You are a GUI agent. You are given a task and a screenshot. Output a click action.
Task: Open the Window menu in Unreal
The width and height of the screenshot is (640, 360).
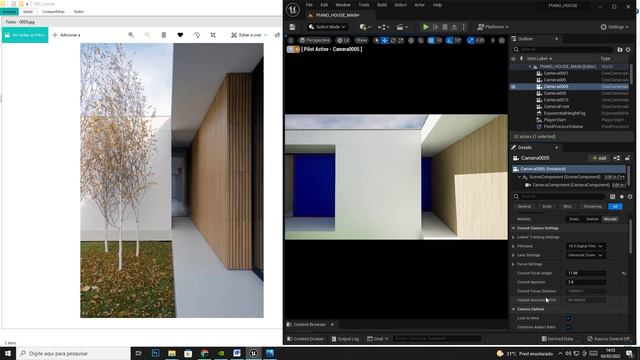pyautogui.click(x=343, y=5)
